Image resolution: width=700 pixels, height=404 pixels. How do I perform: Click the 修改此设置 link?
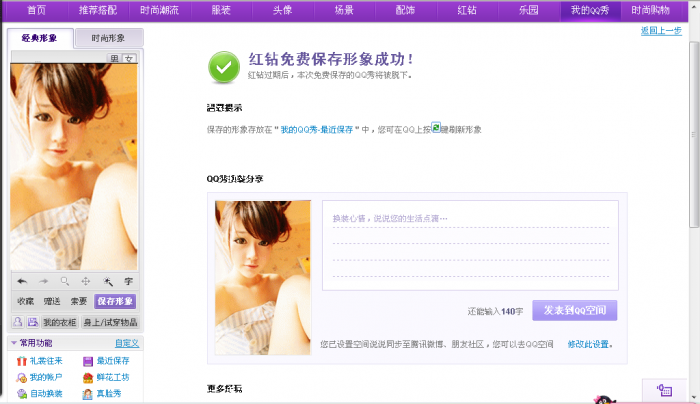[588, 344]
